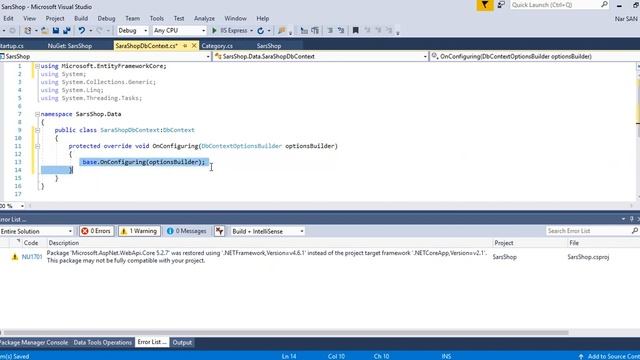Click the warning triangle icon for NU1701
Viewport: 640px width, 360px height.
pyautogui.click(x=15, y=257)
